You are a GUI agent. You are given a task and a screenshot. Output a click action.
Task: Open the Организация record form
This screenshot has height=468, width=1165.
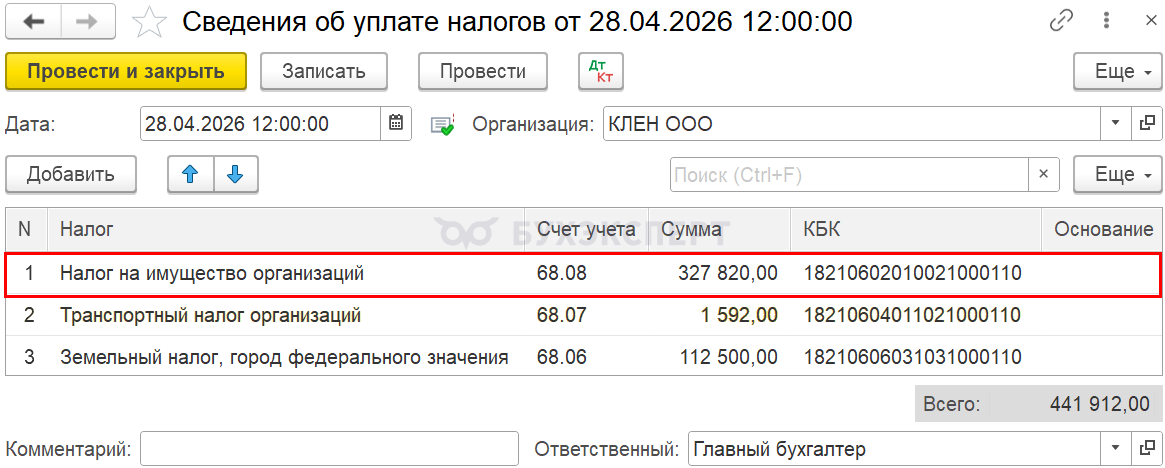[1147, 124]
